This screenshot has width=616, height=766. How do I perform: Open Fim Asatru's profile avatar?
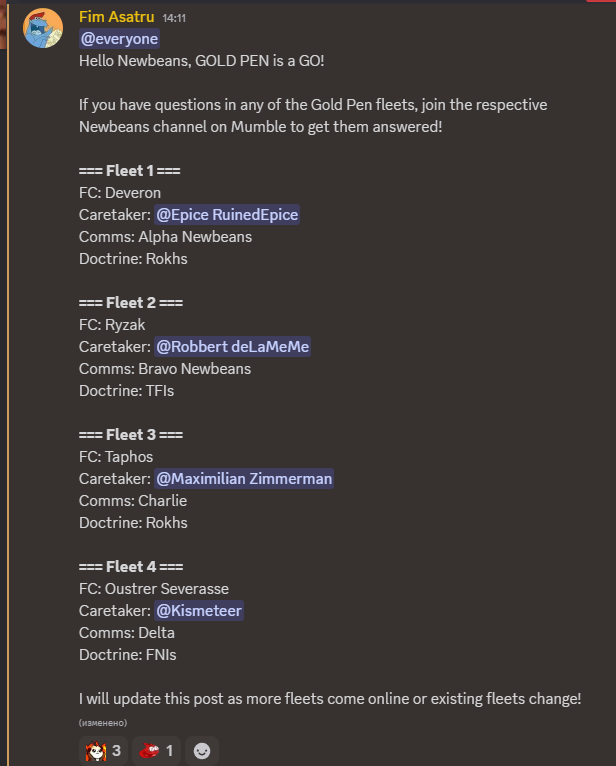pos(43,28)
